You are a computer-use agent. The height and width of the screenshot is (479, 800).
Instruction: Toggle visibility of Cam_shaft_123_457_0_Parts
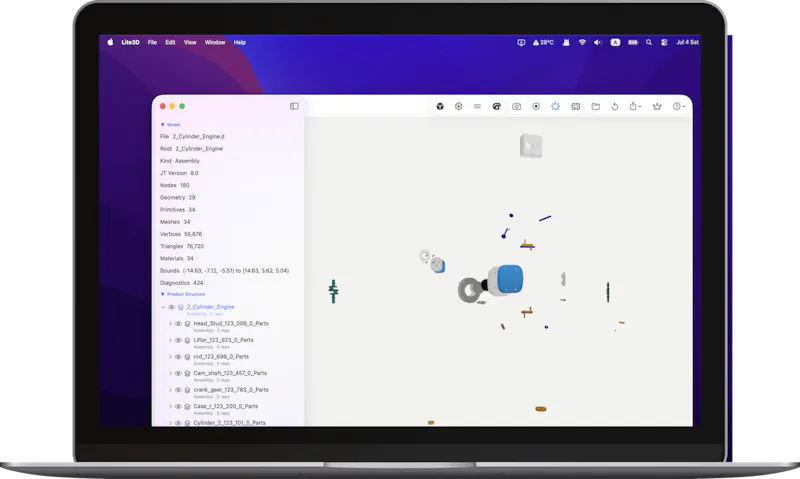(x=179, y=373)
